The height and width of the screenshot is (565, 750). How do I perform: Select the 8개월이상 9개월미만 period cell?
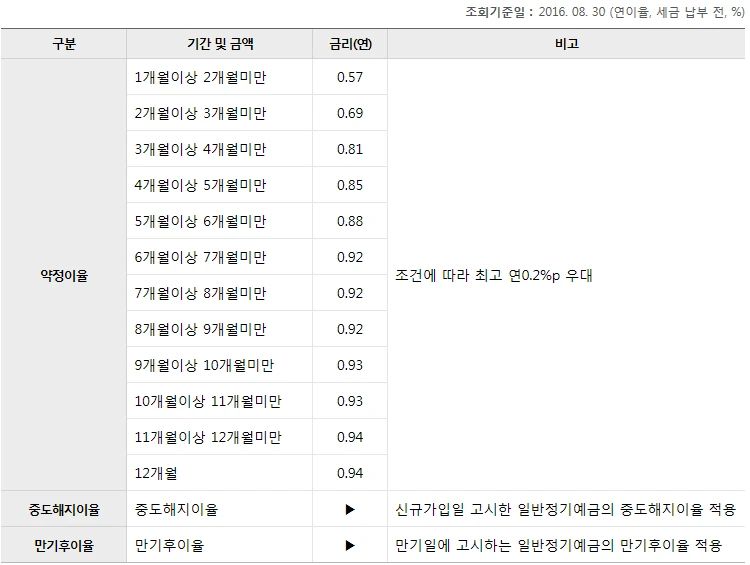[220, 329]
